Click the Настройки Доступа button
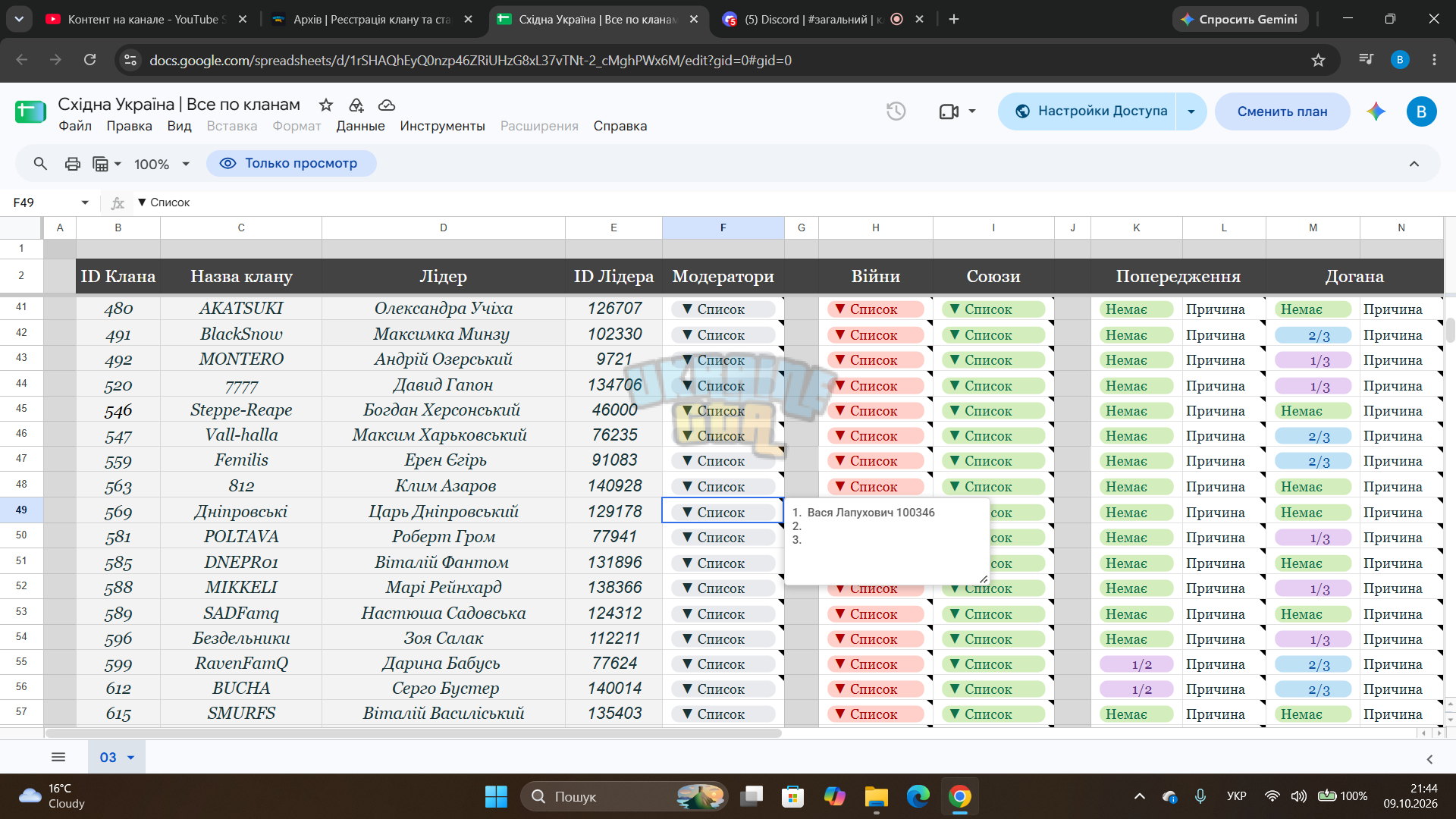The width and height of the screenshot is (1456, 819). point(1087,111)
